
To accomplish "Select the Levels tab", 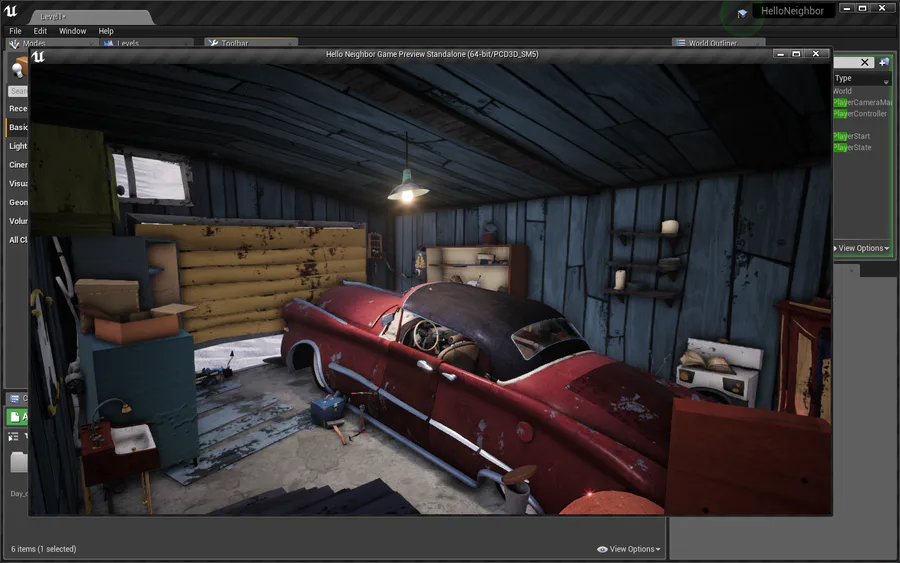I will 146,43.
